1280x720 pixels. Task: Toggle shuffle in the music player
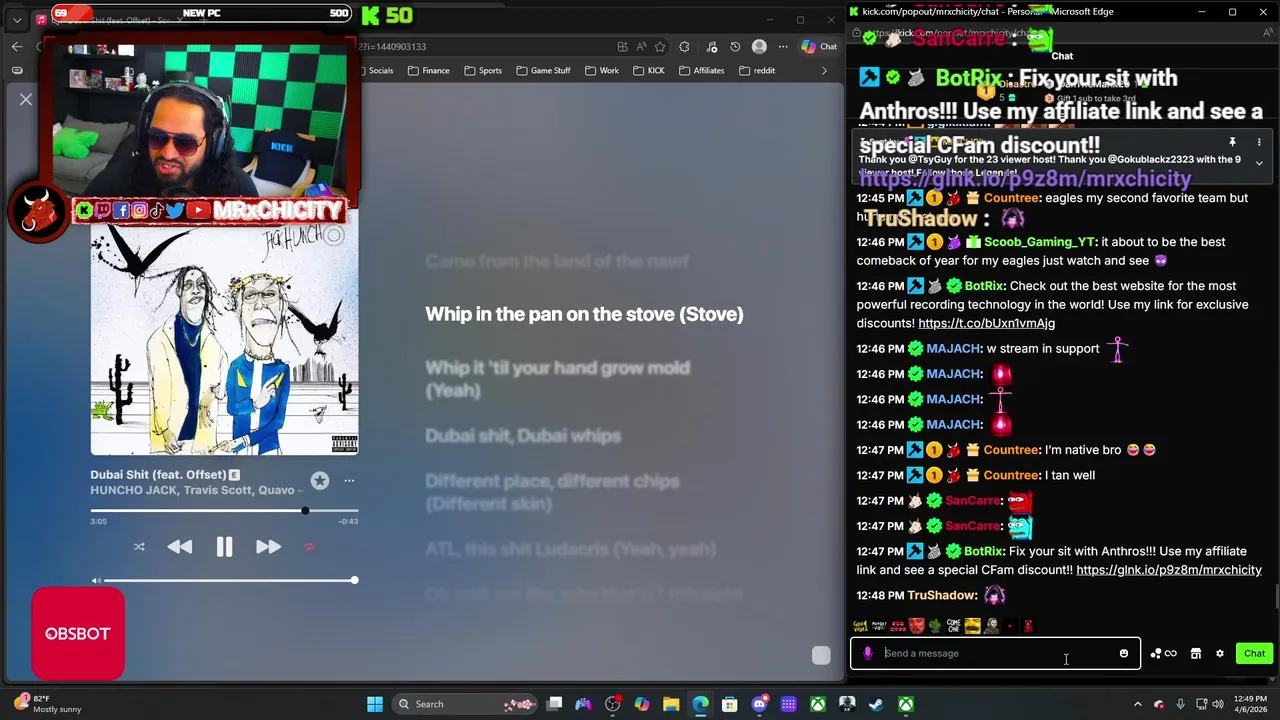click(x=139, y=547)
